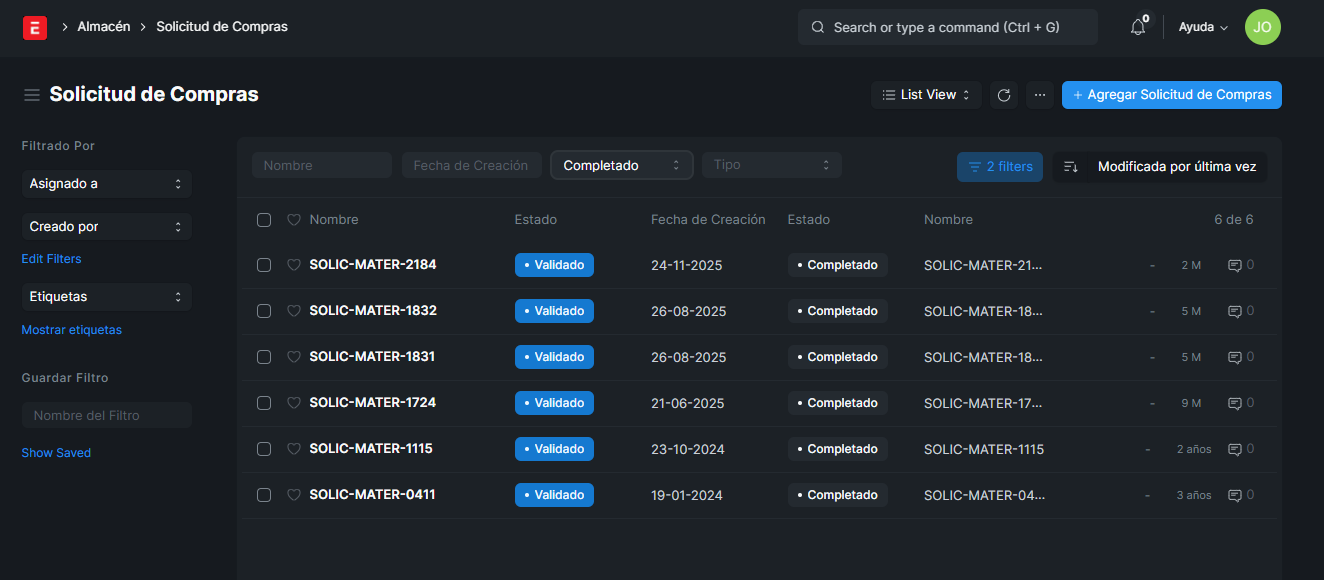Open the Completado status dropdown
Viewport: 1324px width, 580px height.
click(x=621, y=166)
